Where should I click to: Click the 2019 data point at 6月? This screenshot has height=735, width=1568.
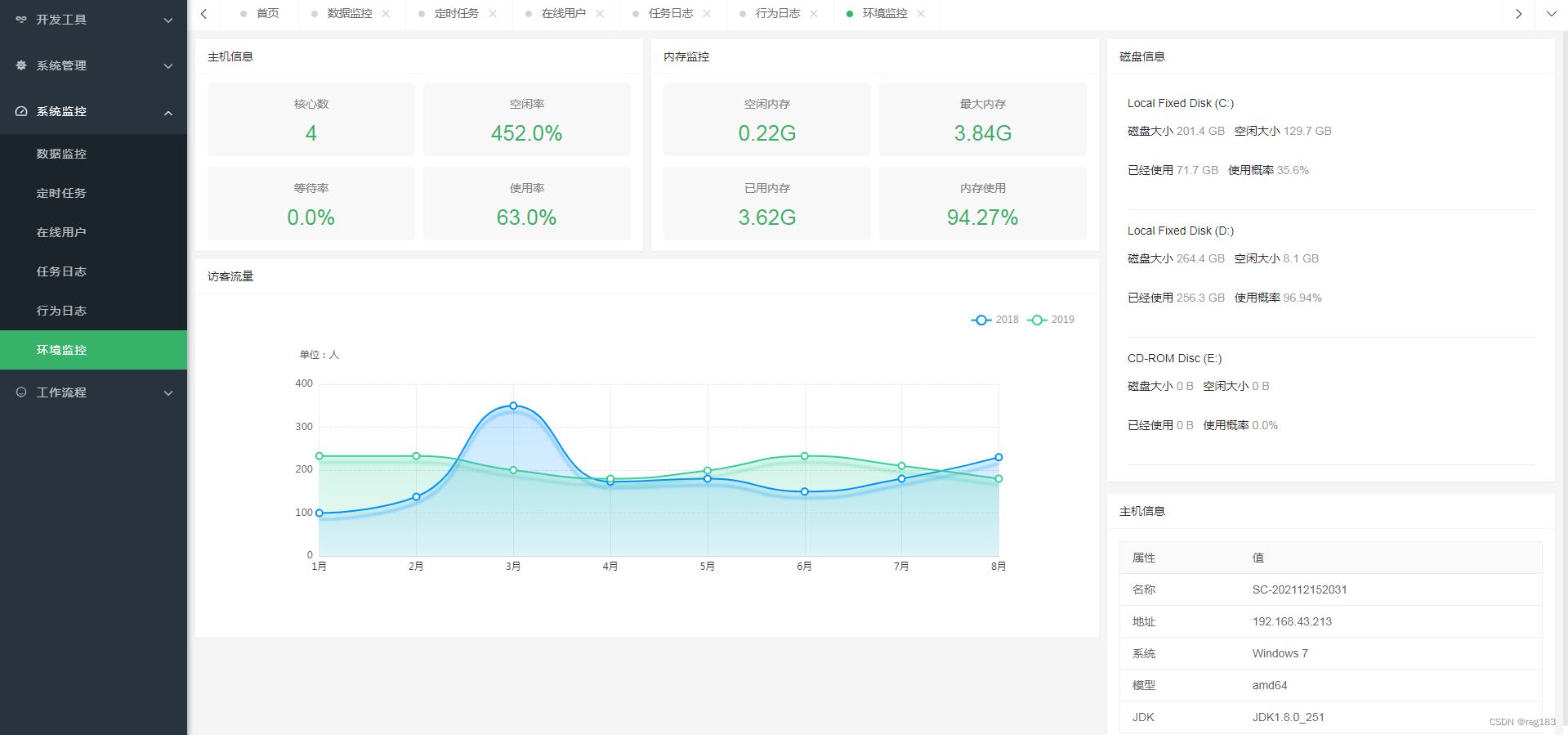pyautogui.click(x=805, y=456)
